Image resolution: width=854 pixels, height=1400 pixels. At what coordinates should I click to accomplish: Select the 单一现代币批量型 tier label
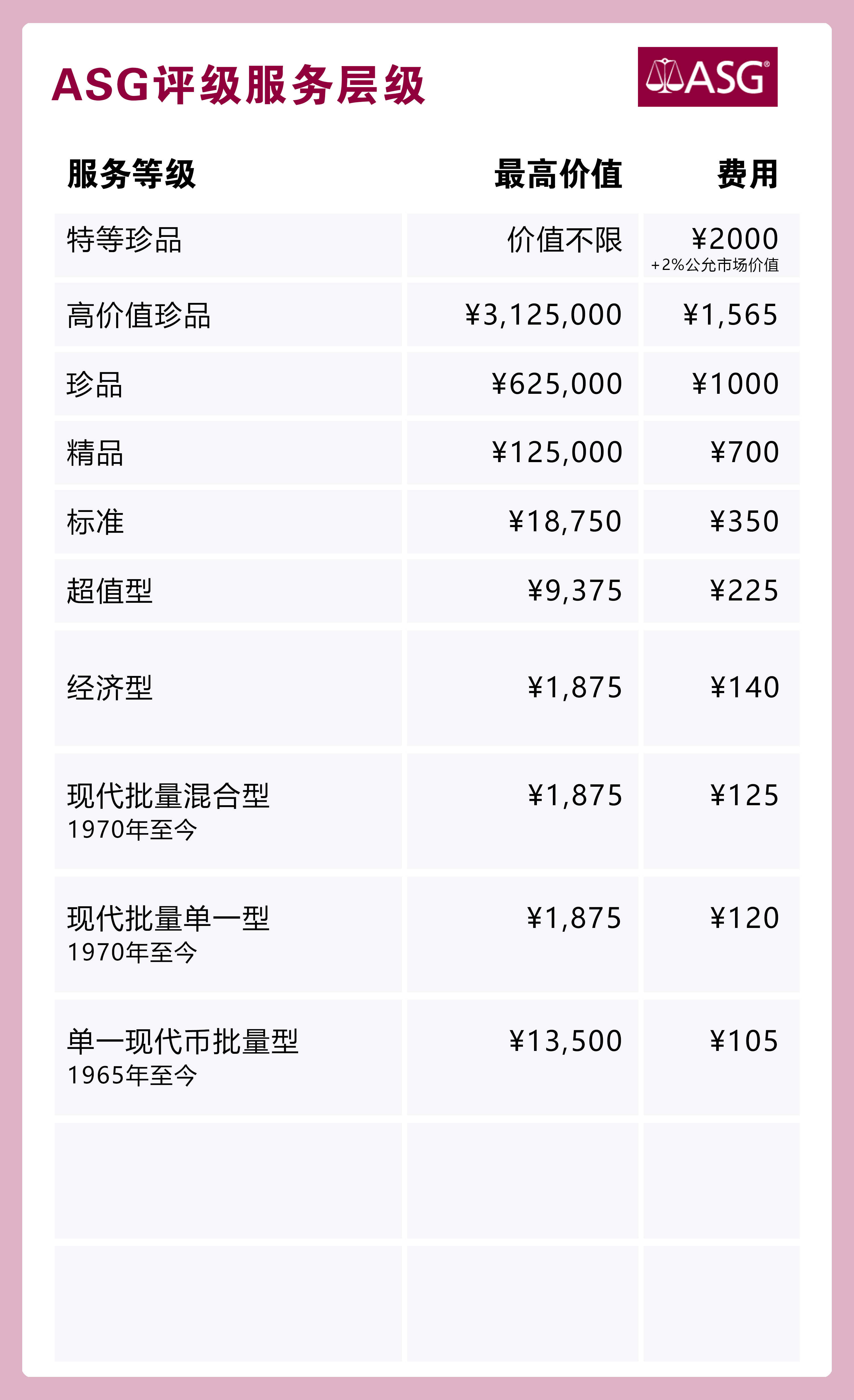[x=182, y=1042]
